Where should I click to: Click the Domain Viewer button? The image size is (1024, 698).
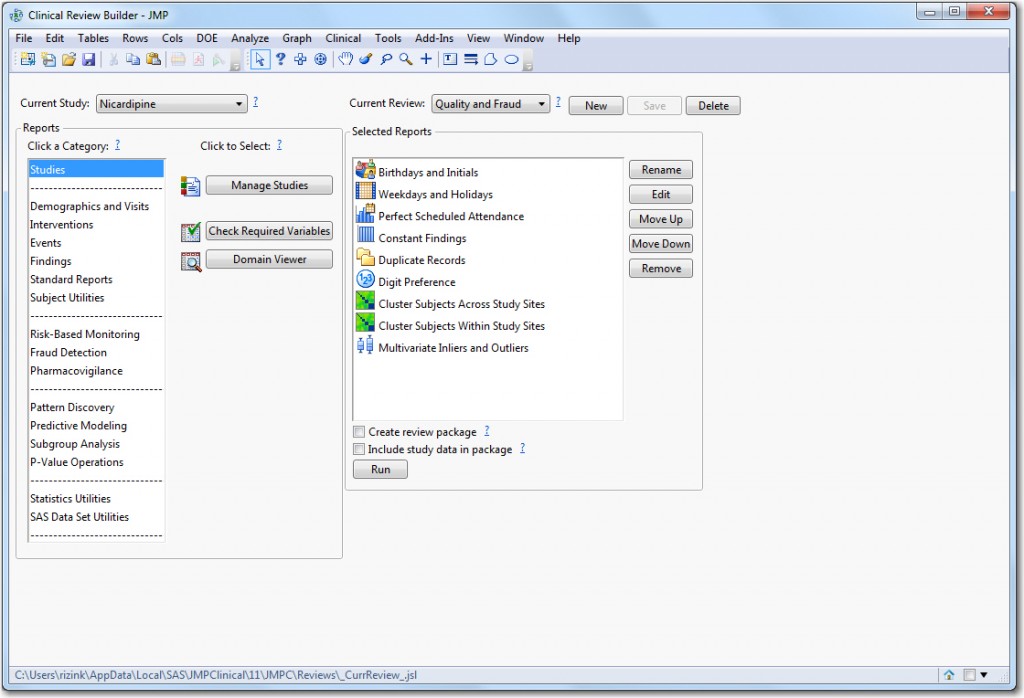[269, 259]
